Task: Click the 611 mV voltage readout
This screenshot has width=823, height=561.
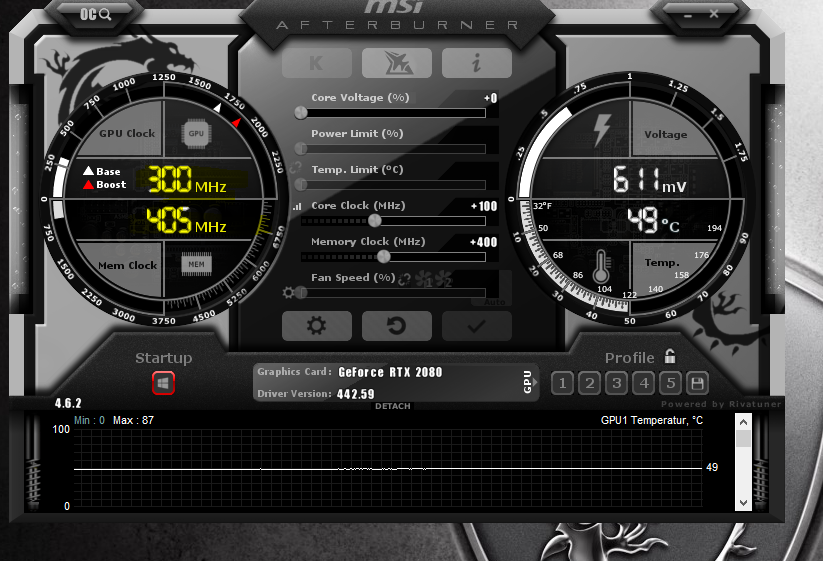Action: pos(649,179)
